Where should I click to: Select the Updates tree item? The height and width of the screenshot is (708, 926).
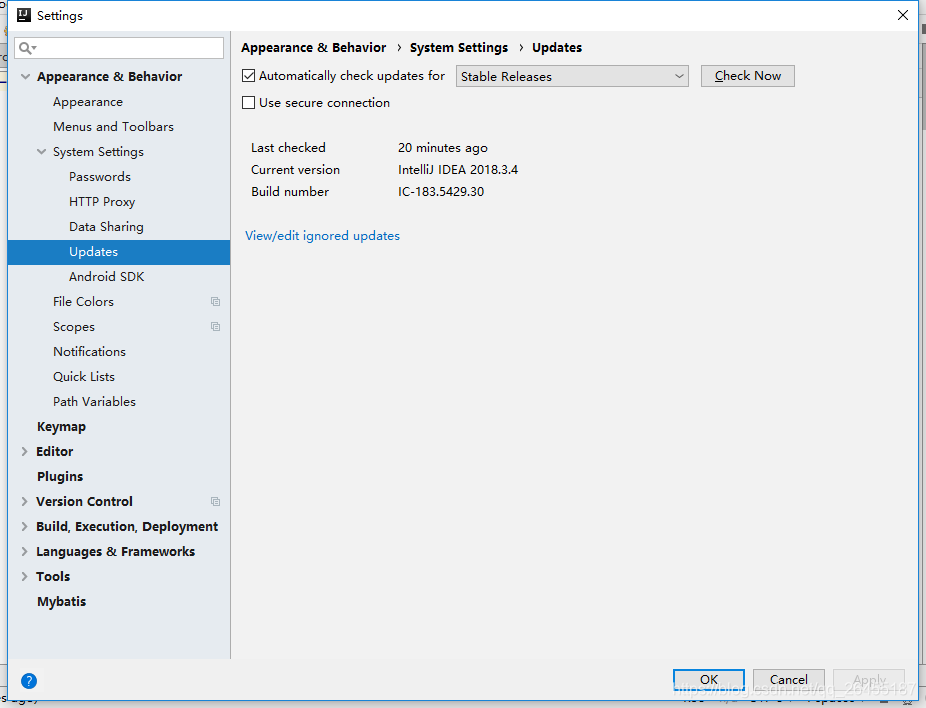tap(119, 252)
